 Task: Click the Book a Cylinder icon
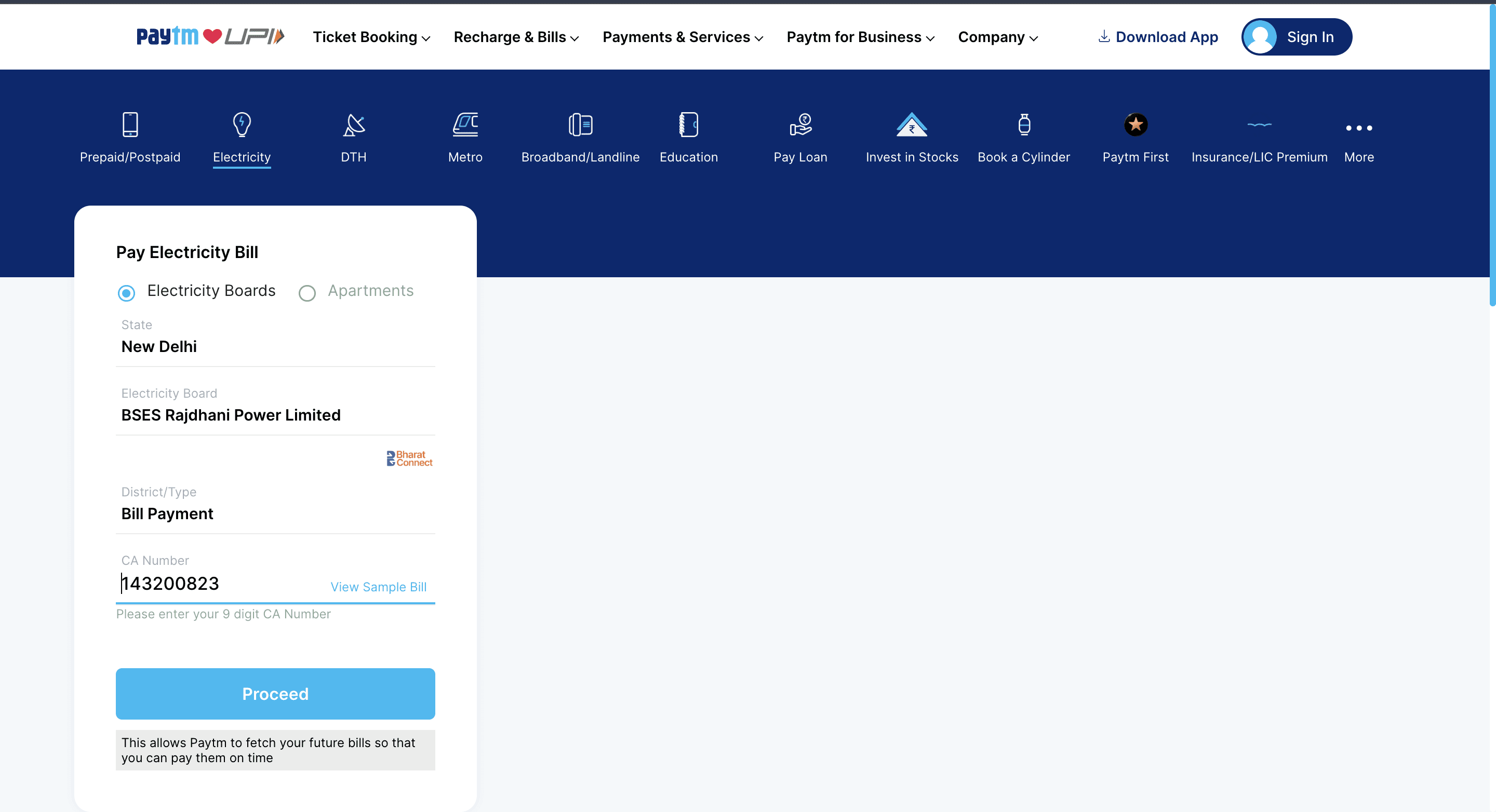1024,124
